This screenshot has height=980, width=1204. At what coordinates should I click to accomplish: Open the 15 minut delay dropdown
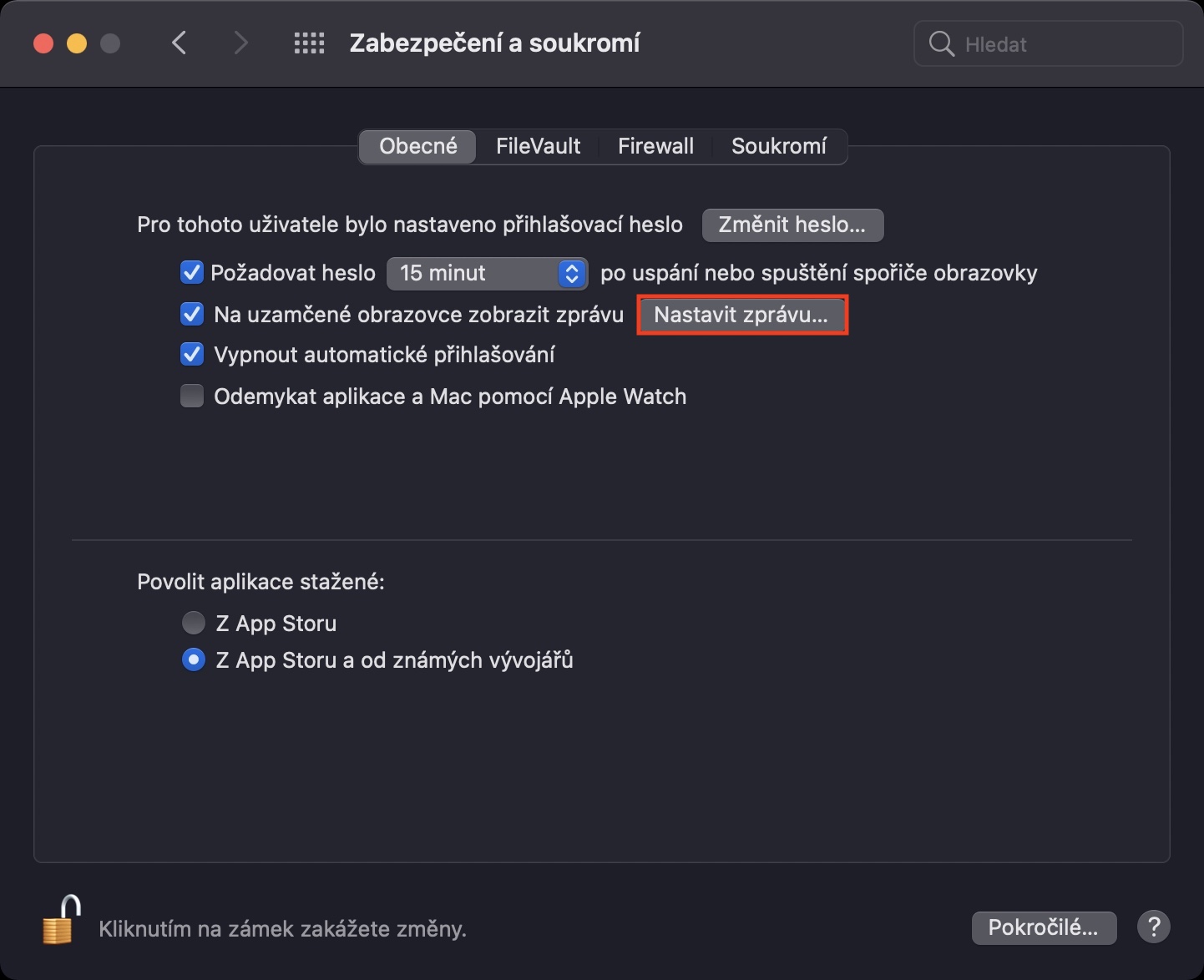tap(487, 273)
